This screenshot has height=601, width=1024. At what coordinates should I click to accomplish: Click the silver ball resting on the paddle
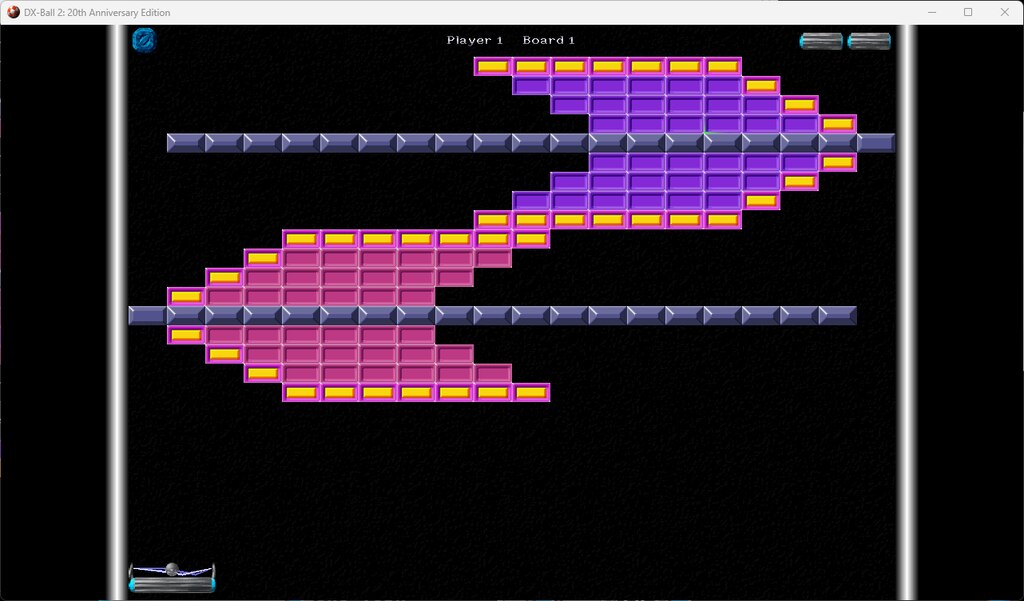[x=172, y=569]
